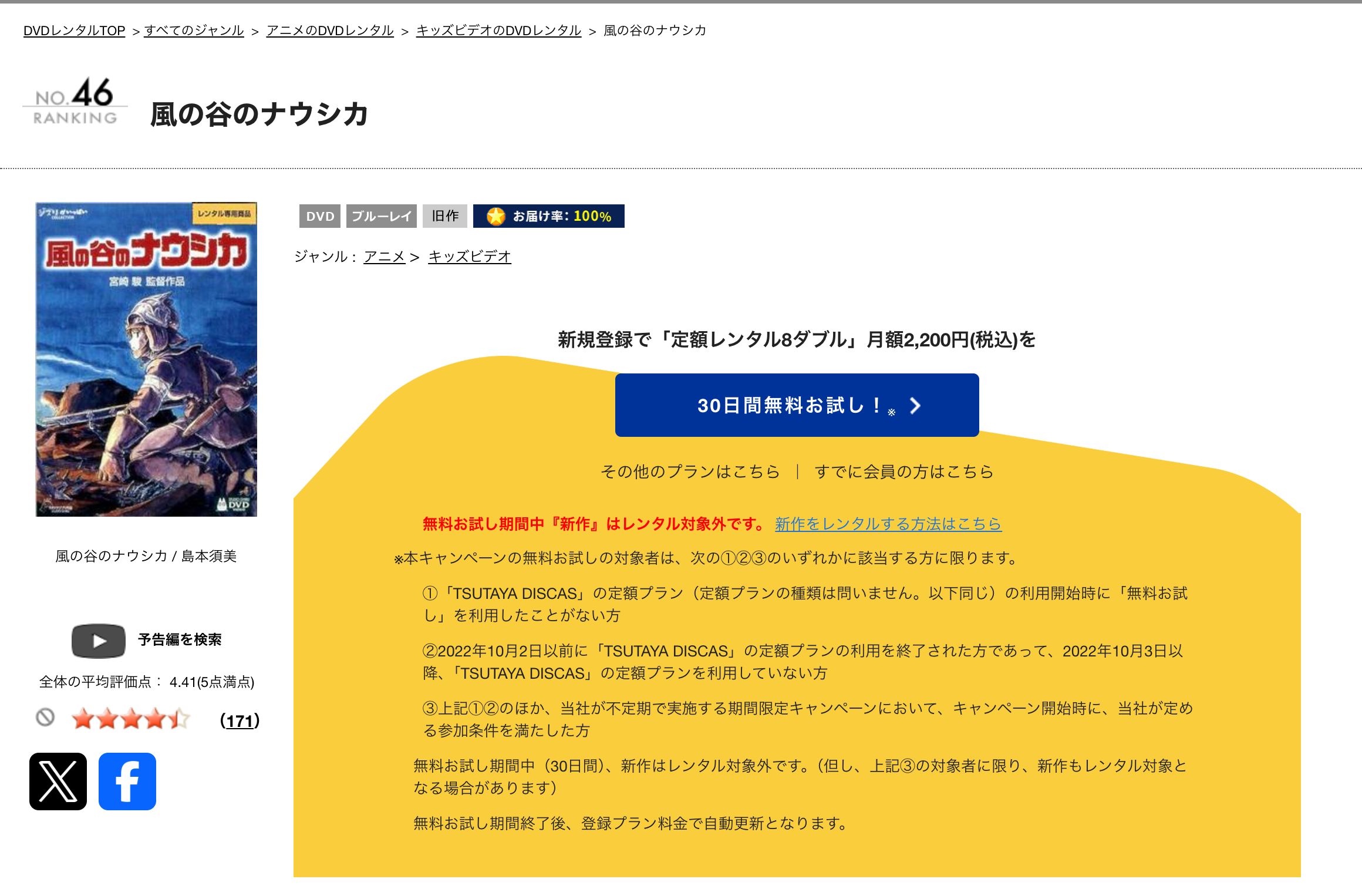This screenshot has width=1362, height=896.
Task: Click the current breadcrumb 風の谷のナウシカ text
Action: [x=655, y=31]
